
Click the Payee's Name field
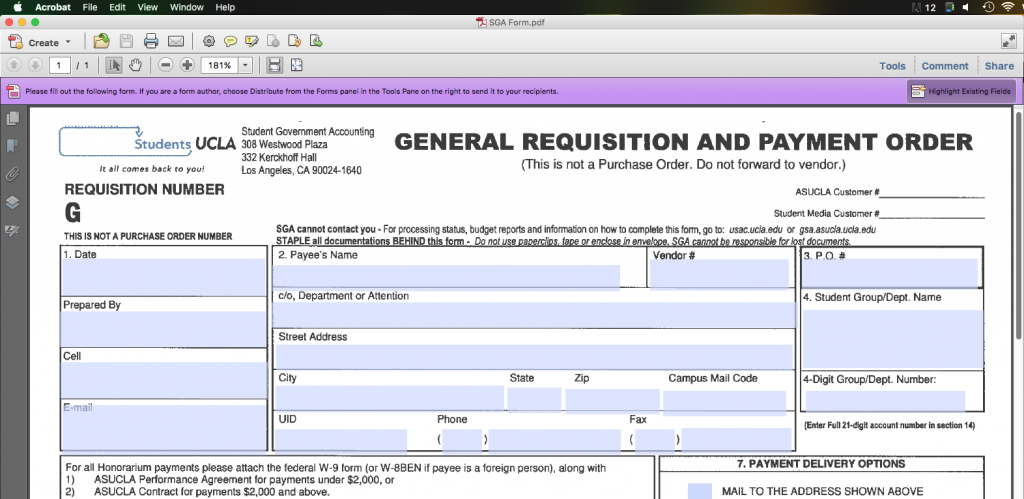click(447, 277)
